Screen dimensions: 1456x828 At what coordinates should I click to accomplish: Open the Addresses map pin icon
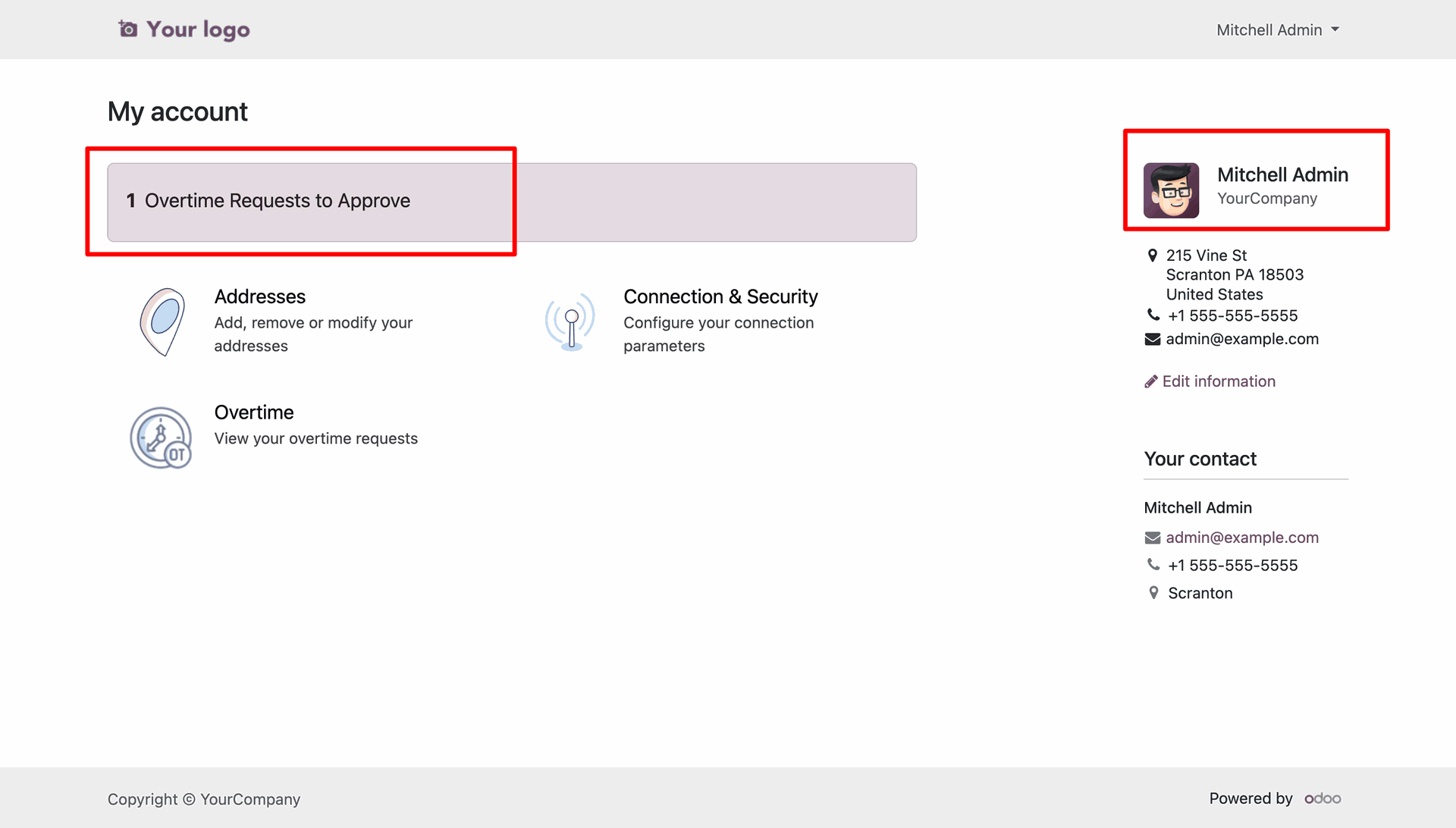click(162, 321)
